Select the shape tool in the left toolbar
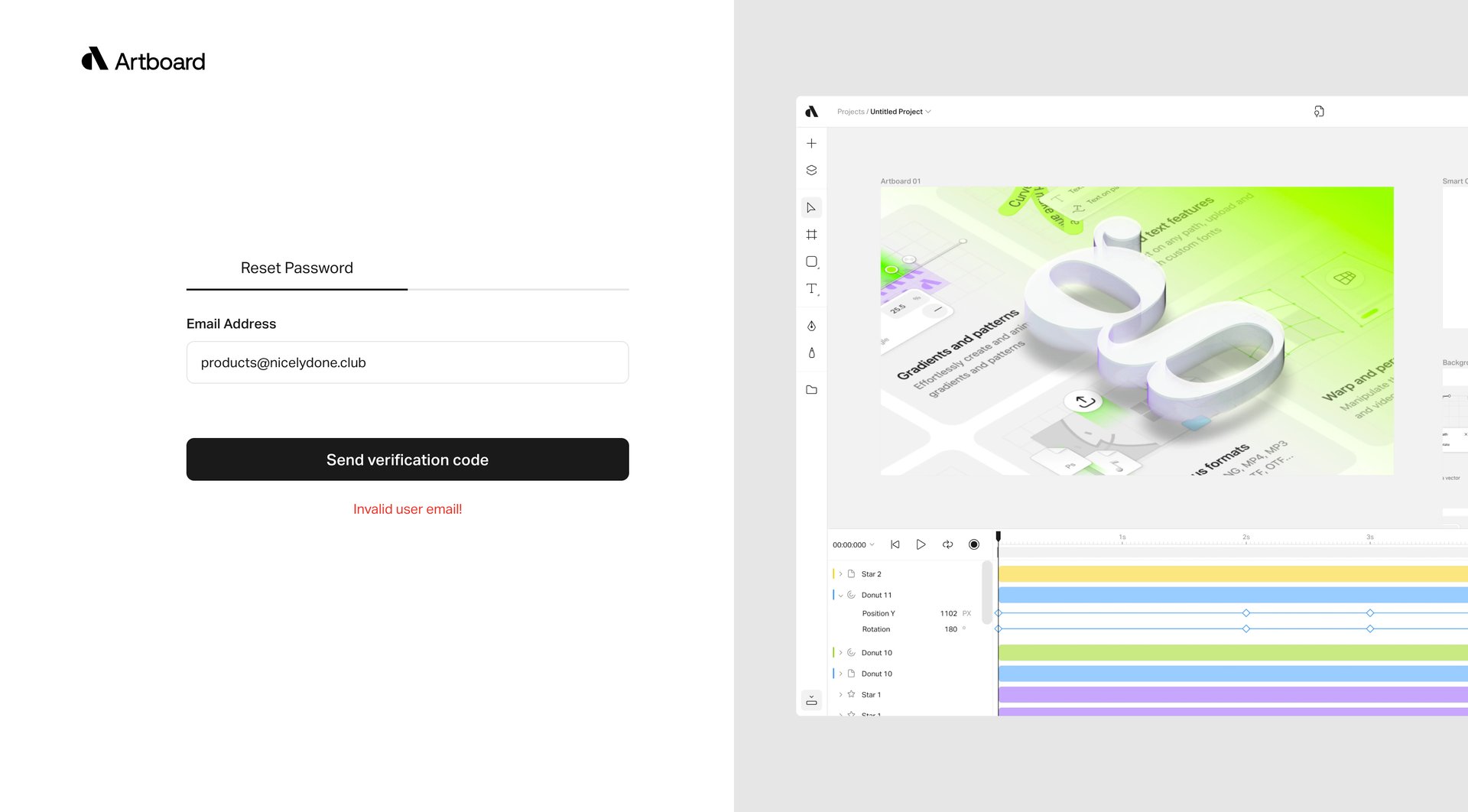The width and height of the screenshot is (1468, 812). 811,261
